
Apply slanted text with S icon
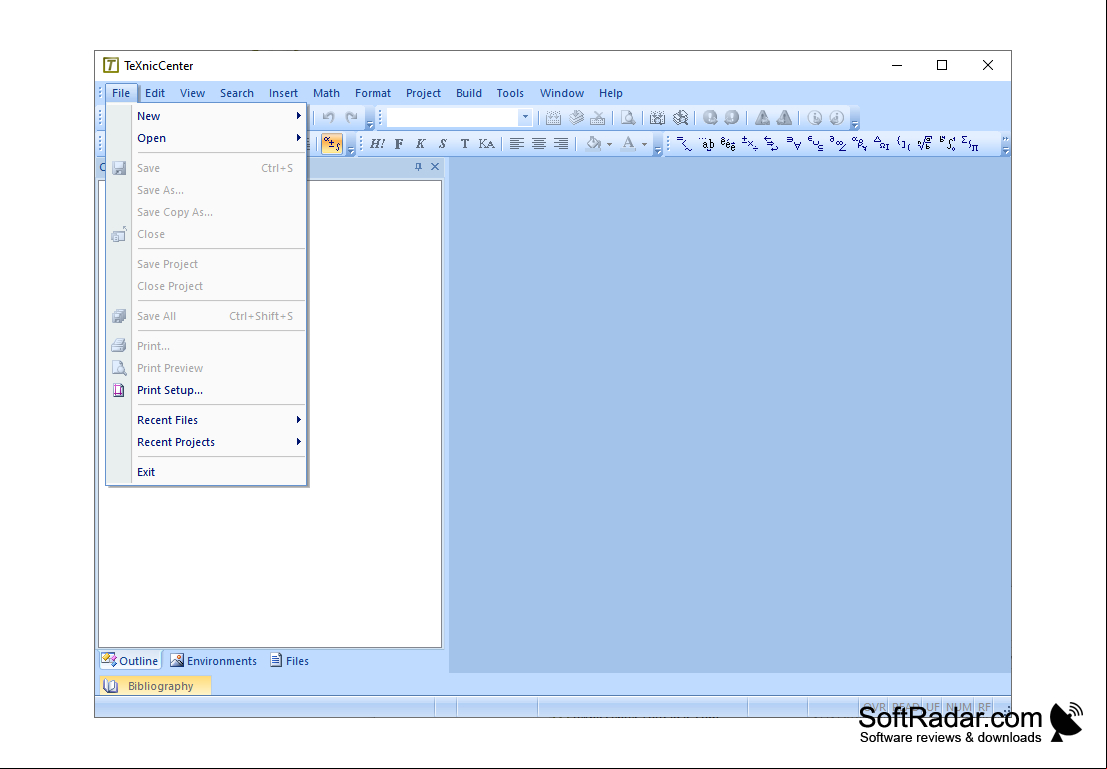443,144
